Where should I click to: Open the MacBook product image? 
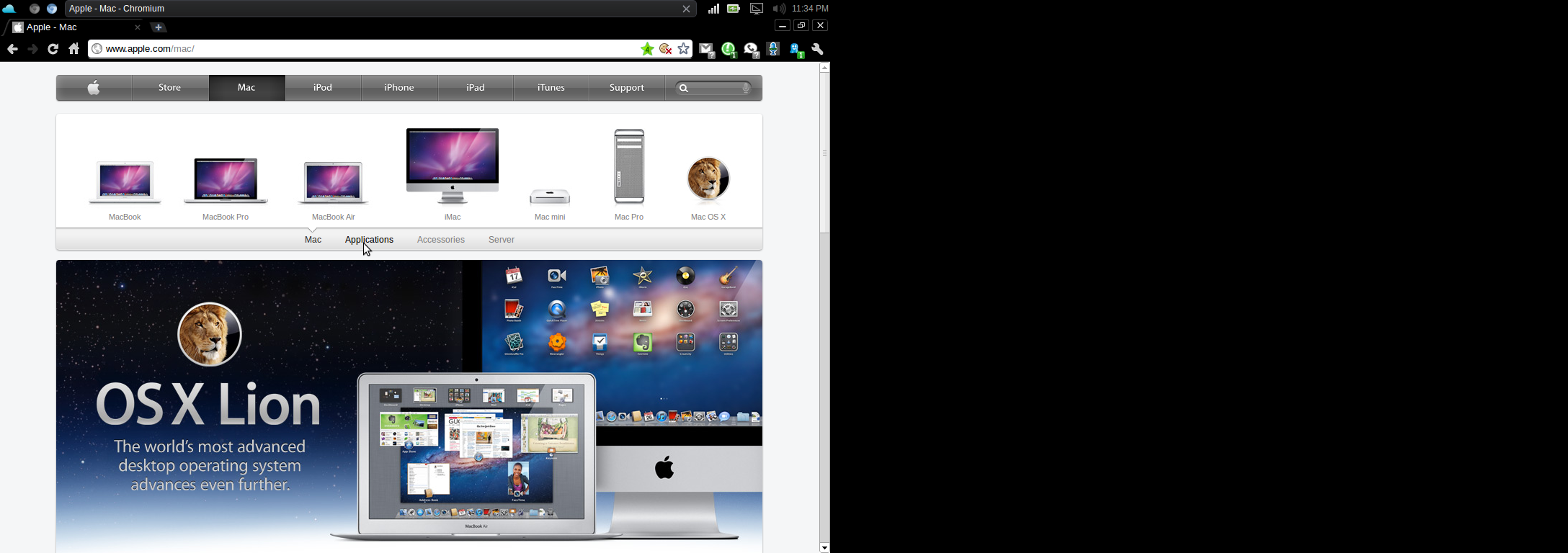tap(125, 183)
